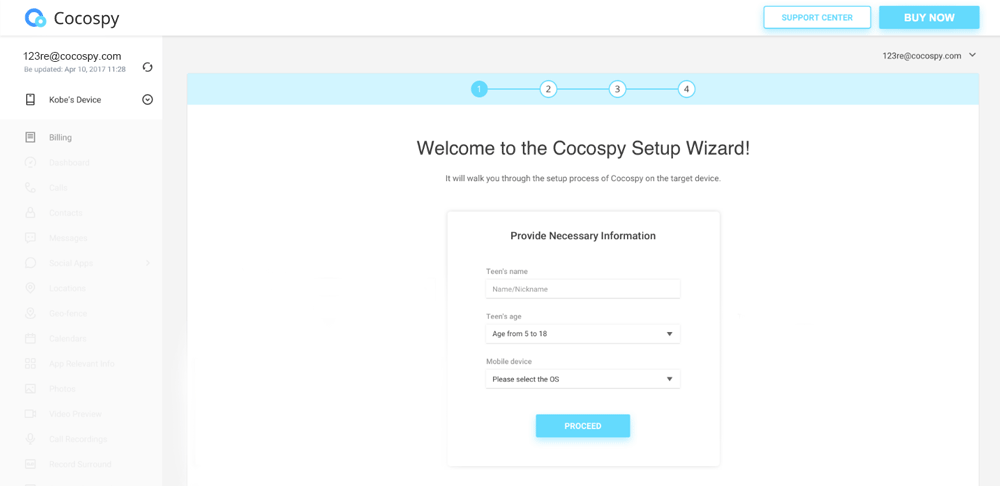The height and width of the screenshot is (486, 1000).
Task: Click the Locations pin icon
Action: (x=30, y=288)
